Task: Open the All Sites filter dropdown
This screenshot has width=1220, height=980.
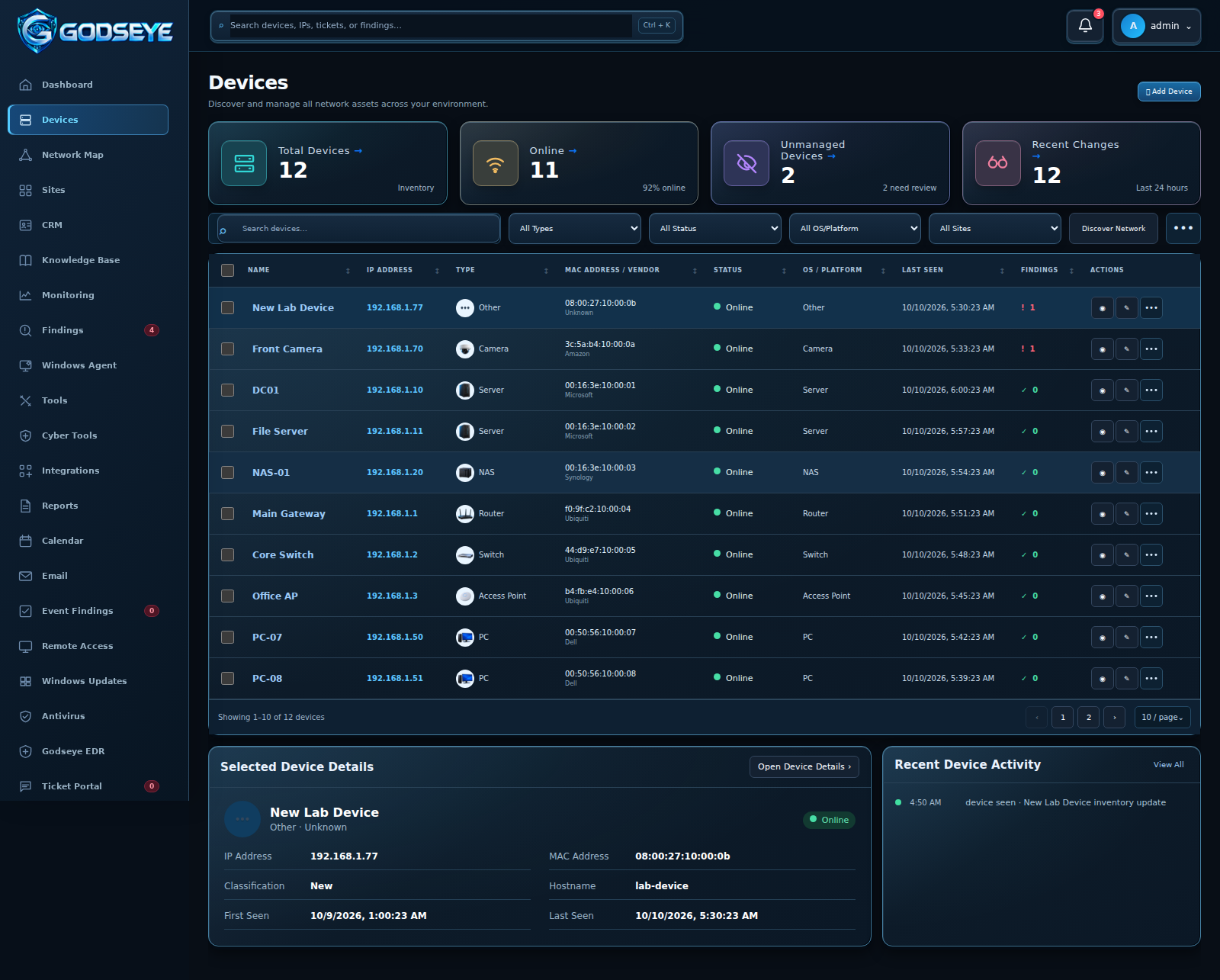Action: pos(995,229)
